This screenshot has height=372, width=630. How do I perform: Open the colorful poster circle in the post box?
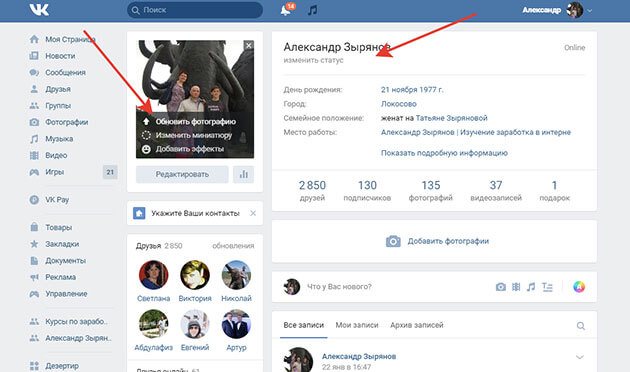point(579,287)
